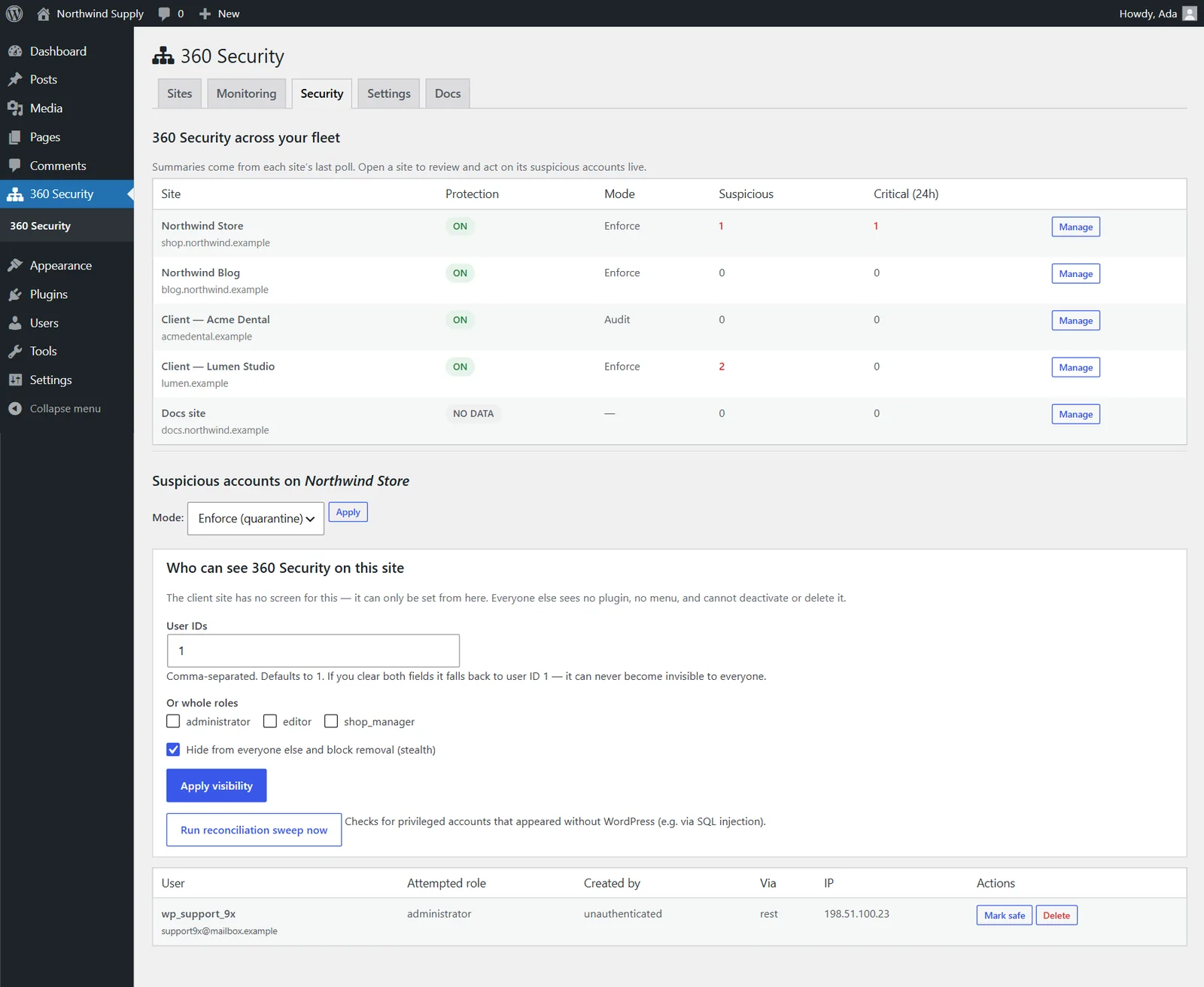Enable the administrator role checkbox
1204x987 pixels.
coord(173,721)
